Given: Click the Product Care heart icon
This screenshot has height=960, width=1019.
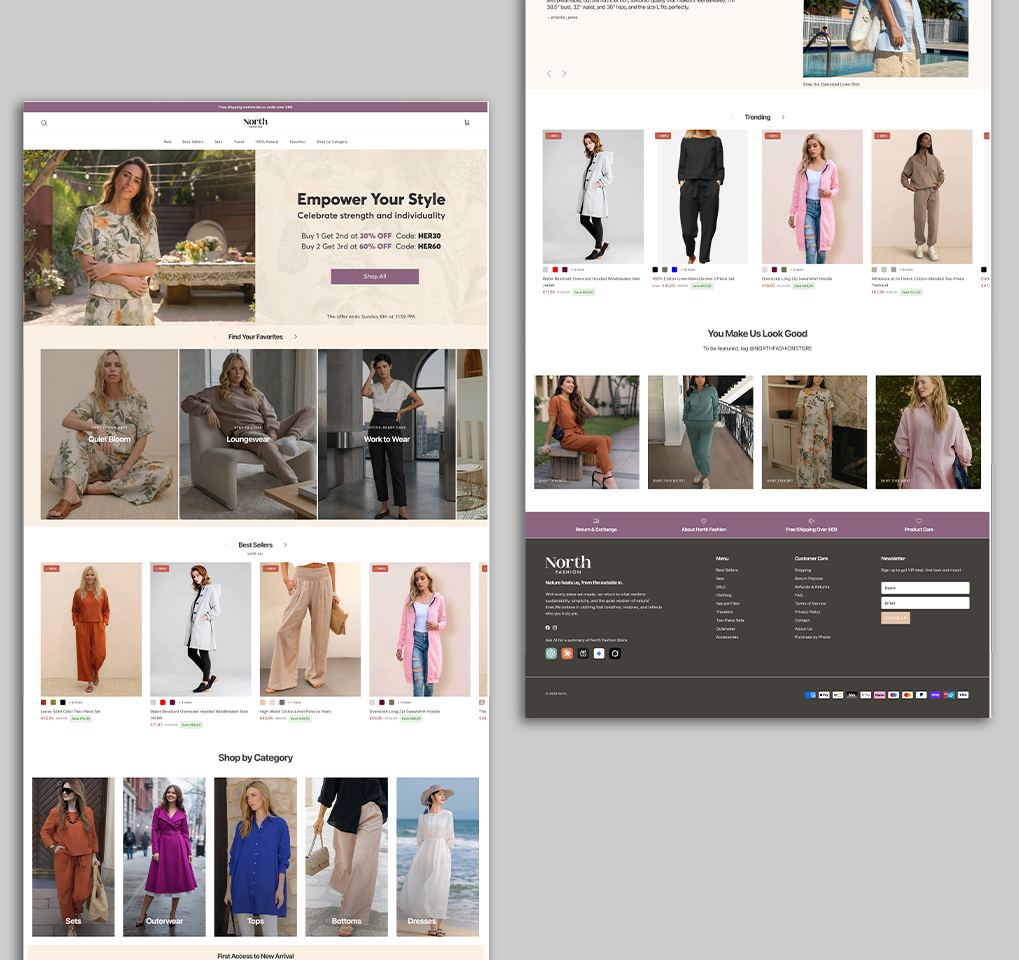Looking at the screenshot, I should click(x=918, y=521).
